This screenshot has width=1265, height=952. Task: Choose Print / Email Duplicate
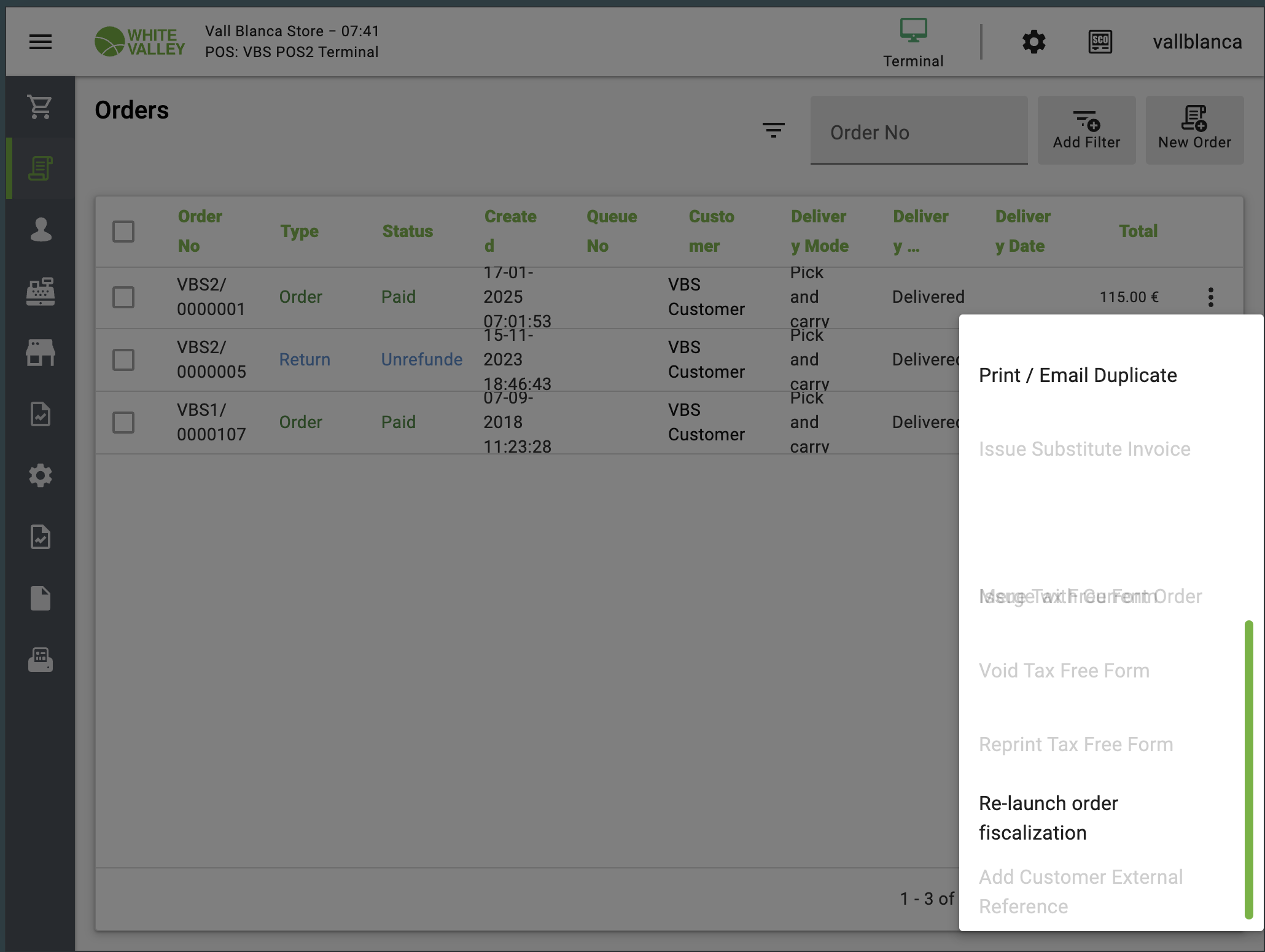coord(1078,375)
